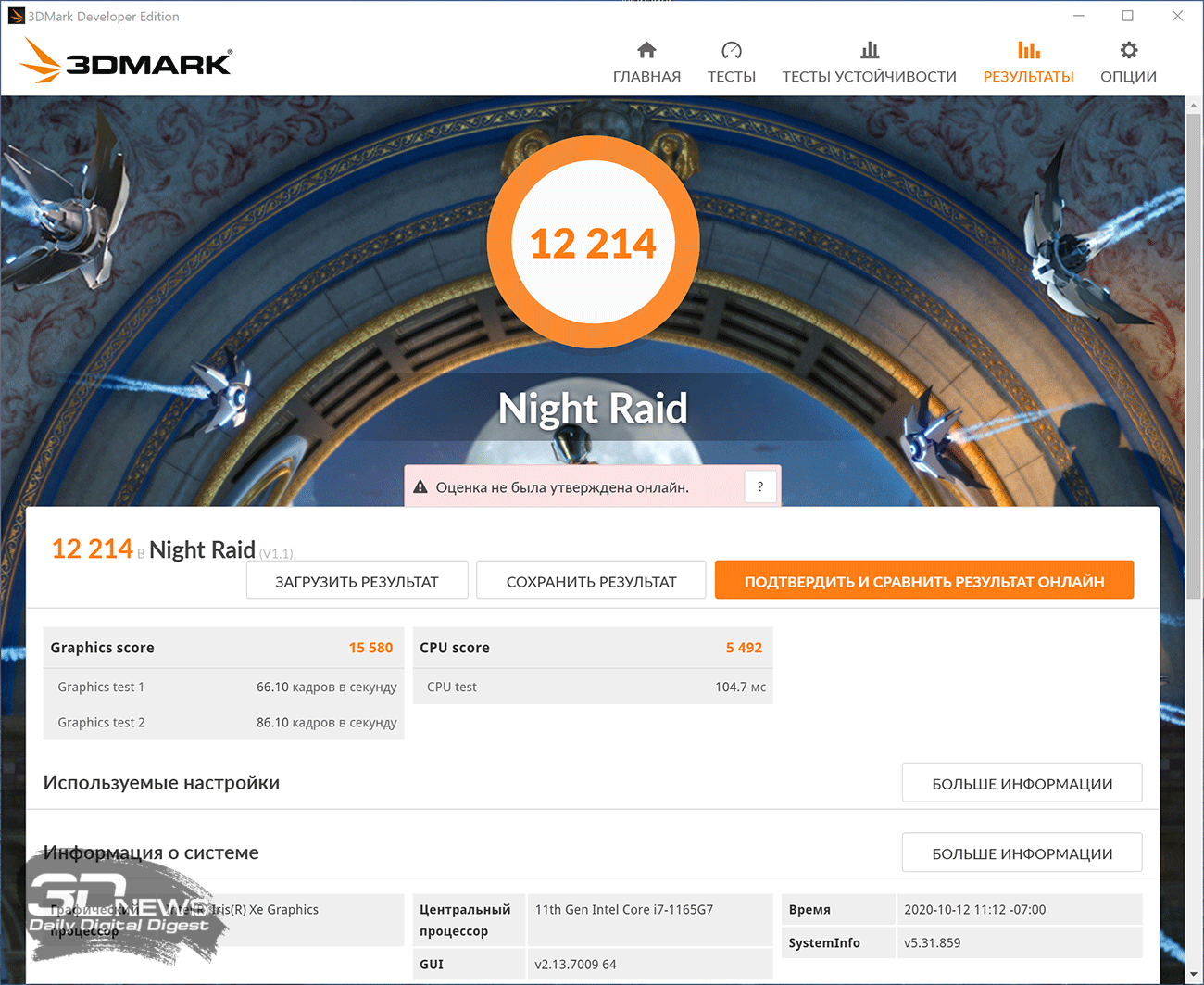The image size is (1204, 985).
Task: Click the orange results chart icon
Action: tap(1028, 50)
